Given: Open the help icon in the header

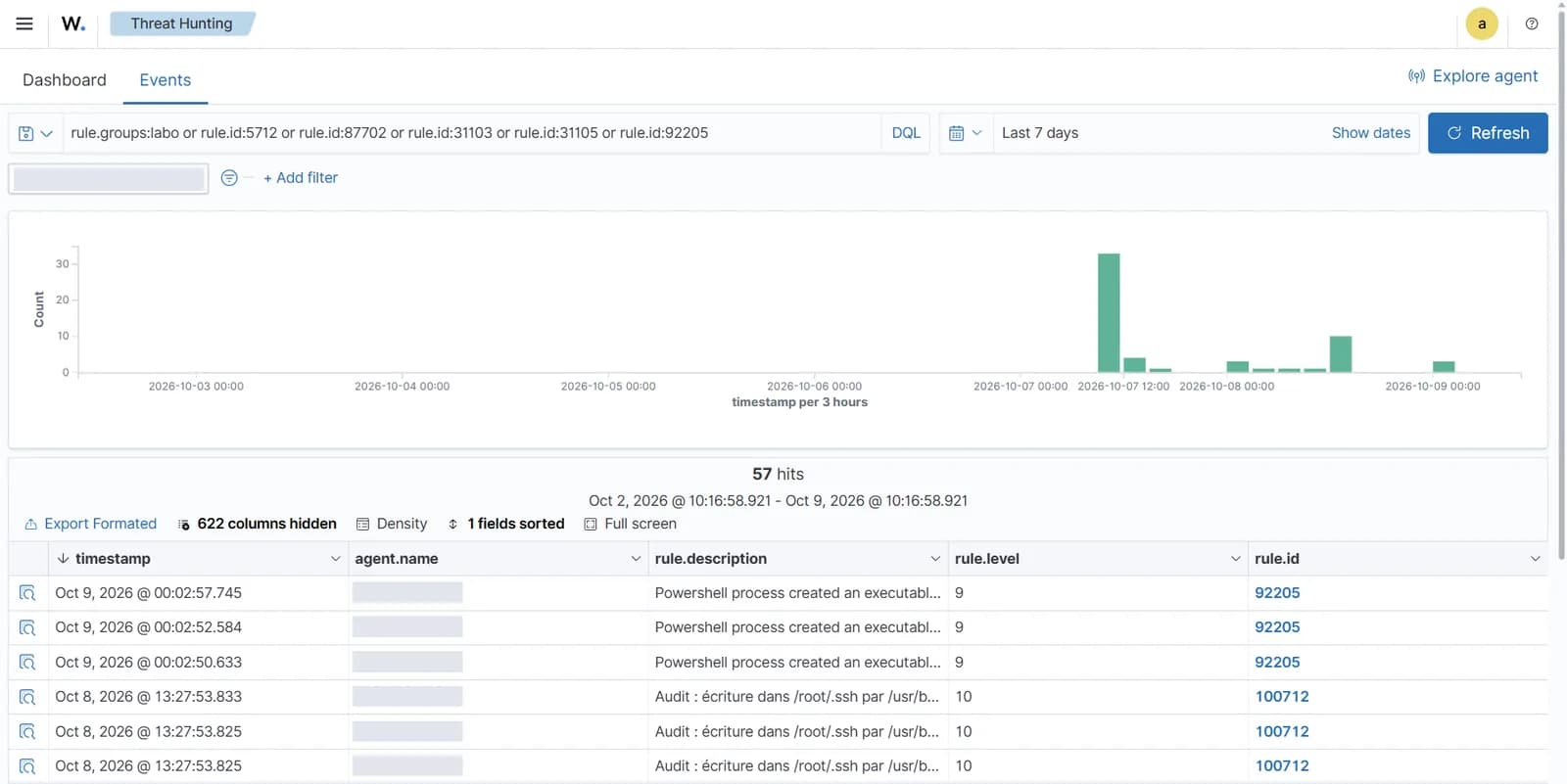Looking at the screenshot, I should tap(1532, 23).
